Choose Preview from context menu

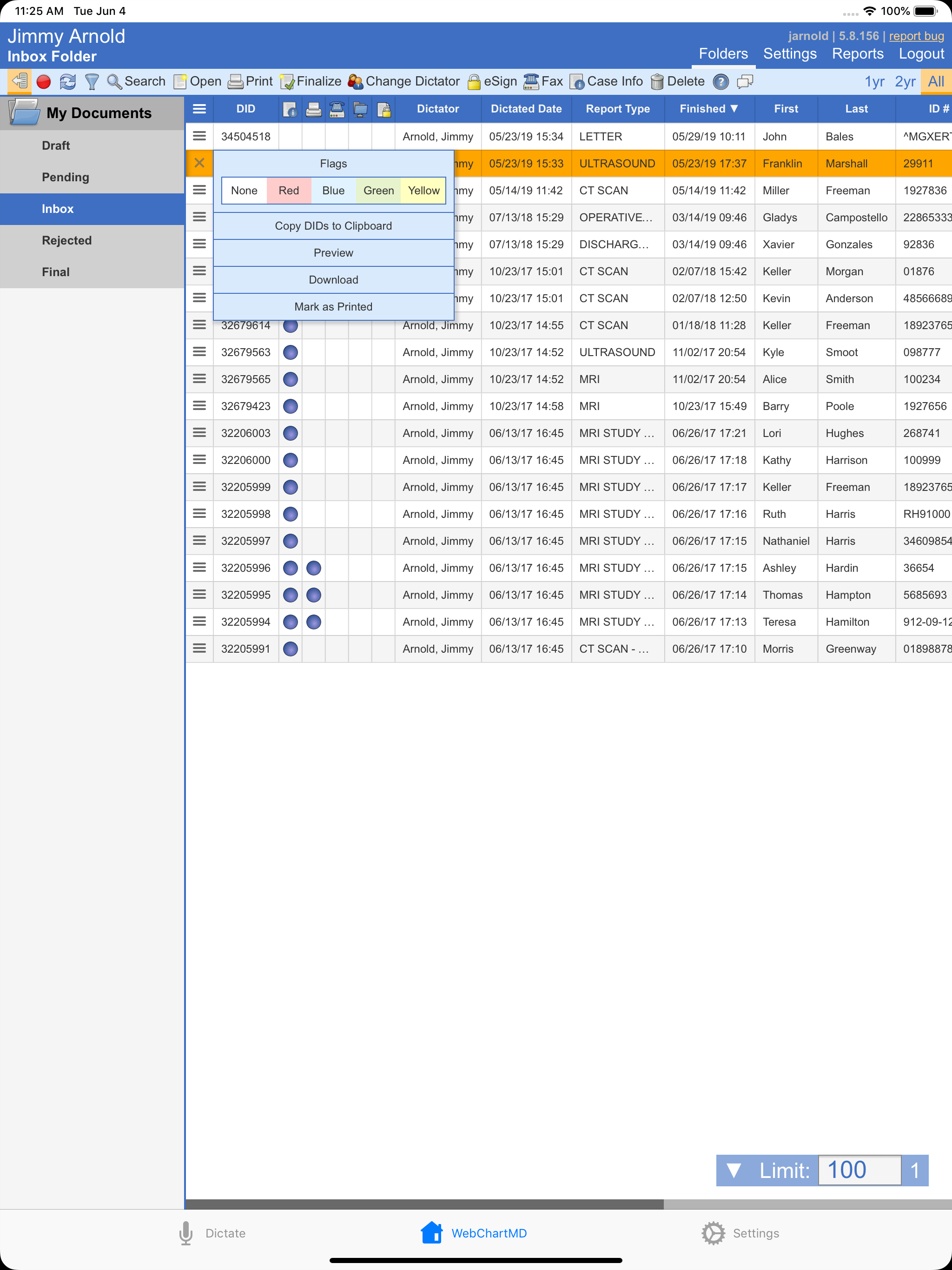pos(334,252)
